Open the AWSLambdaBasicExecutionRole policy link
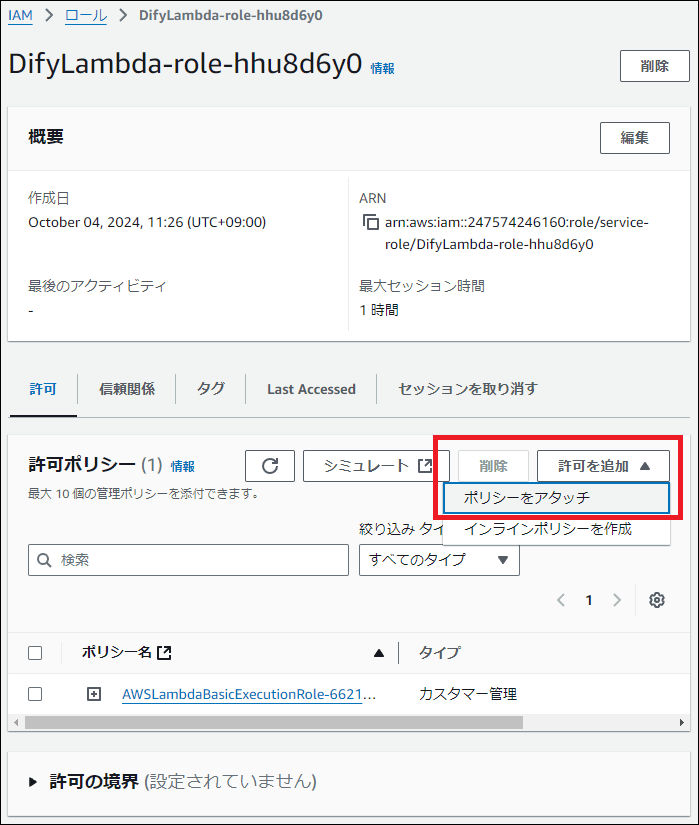Image resolution: width=699 pixels, height=825 pixels. click(249, 694)
